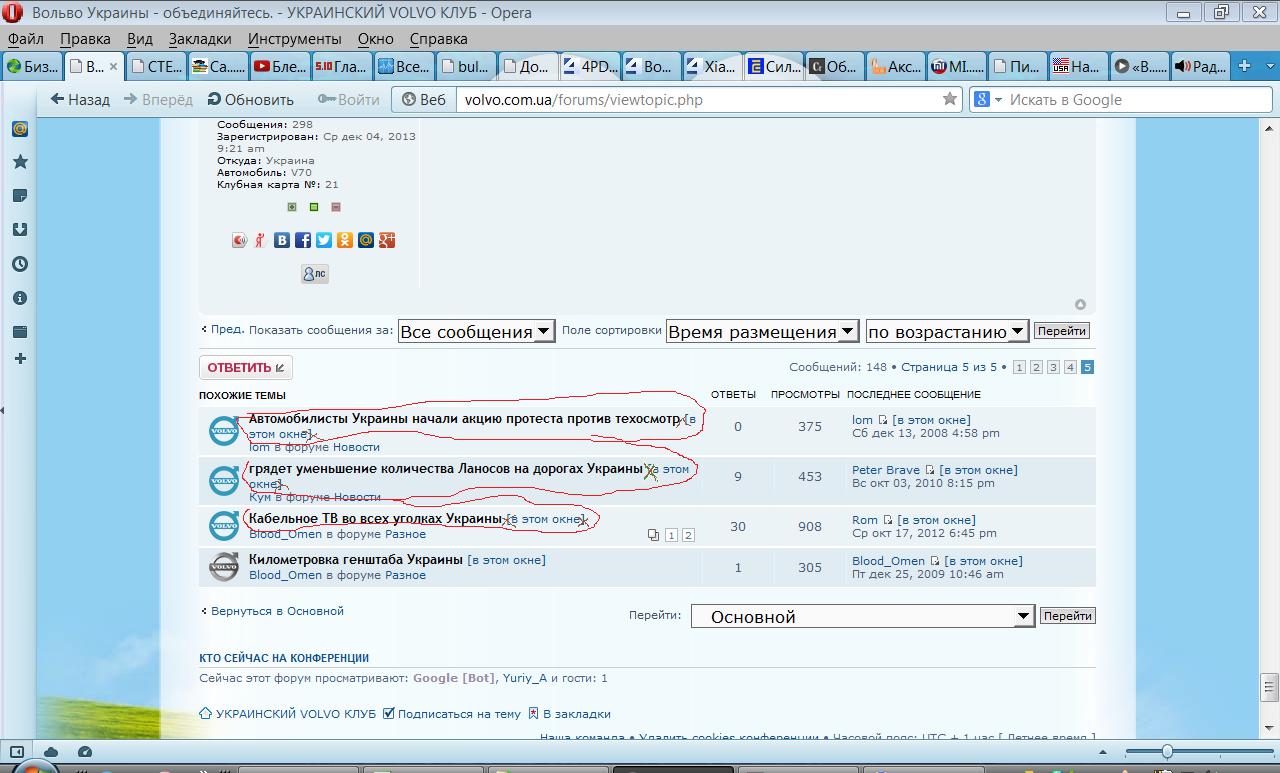Toggle the Подписаться на тему checkbox link
The height and width of the screenshot is (773, 1280).
(x=451, y=714)
